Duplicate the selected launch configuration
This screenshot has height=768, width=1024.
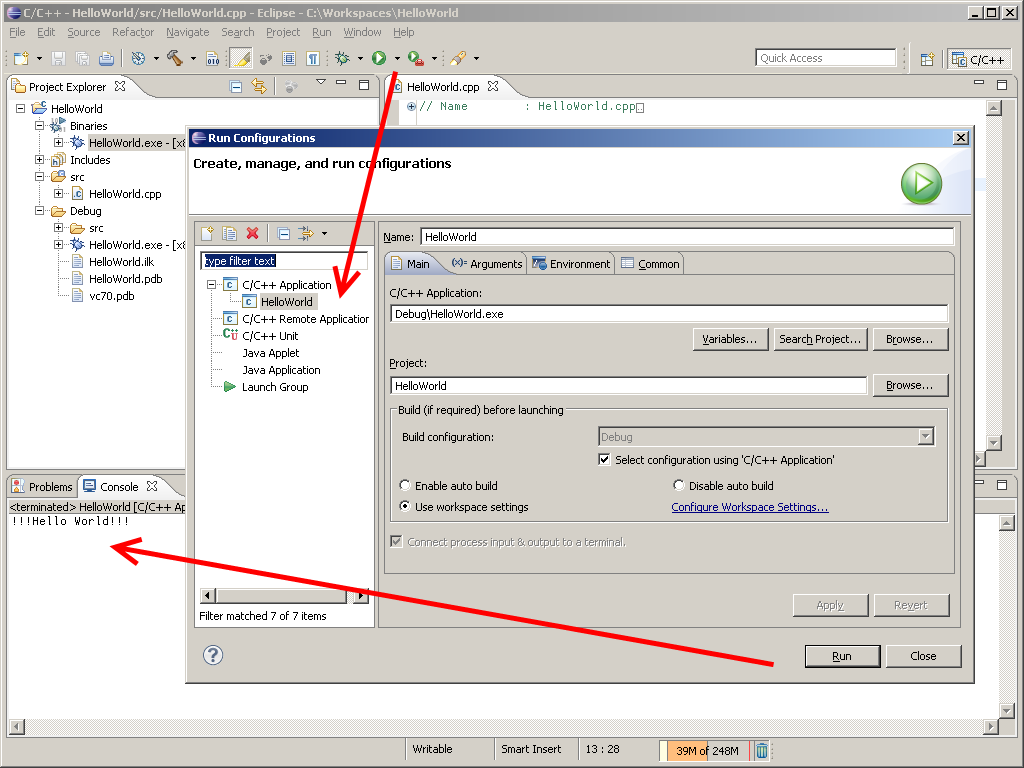[x=231, y=232]
